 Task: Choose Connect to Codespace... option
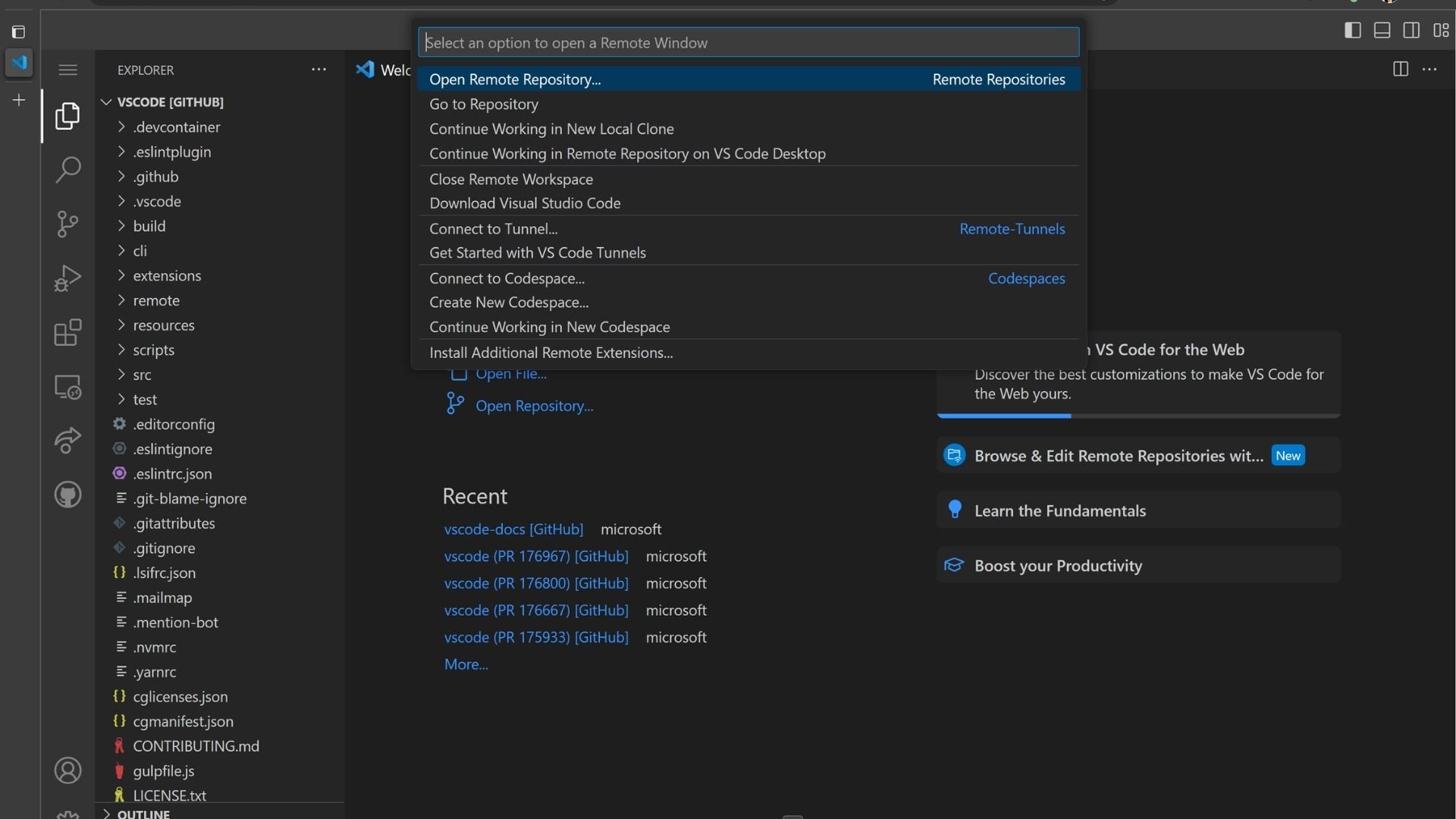pyautogui.click(x=748, y=278)
